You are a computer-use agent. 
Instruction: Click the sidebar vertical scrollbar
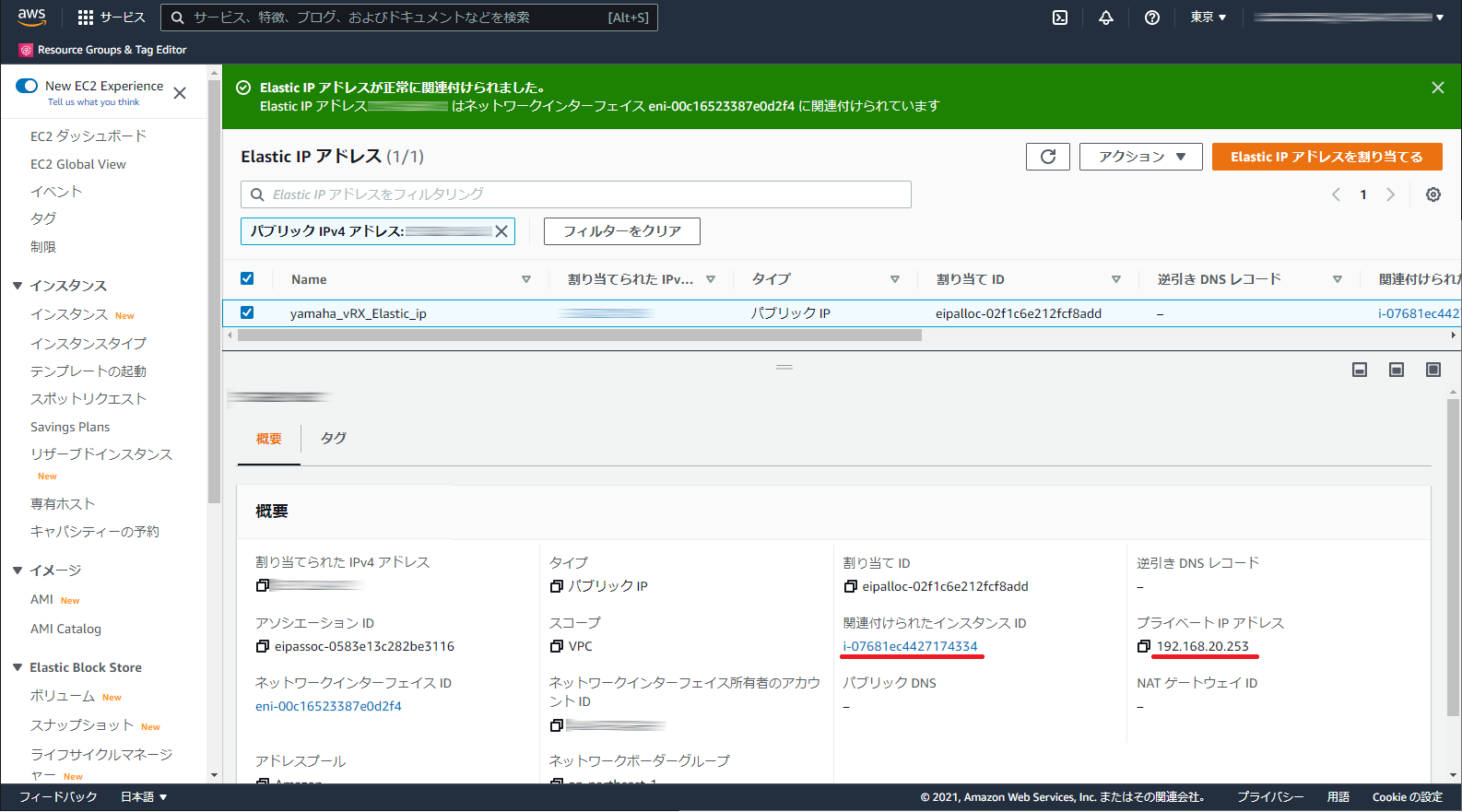(215, 291)
